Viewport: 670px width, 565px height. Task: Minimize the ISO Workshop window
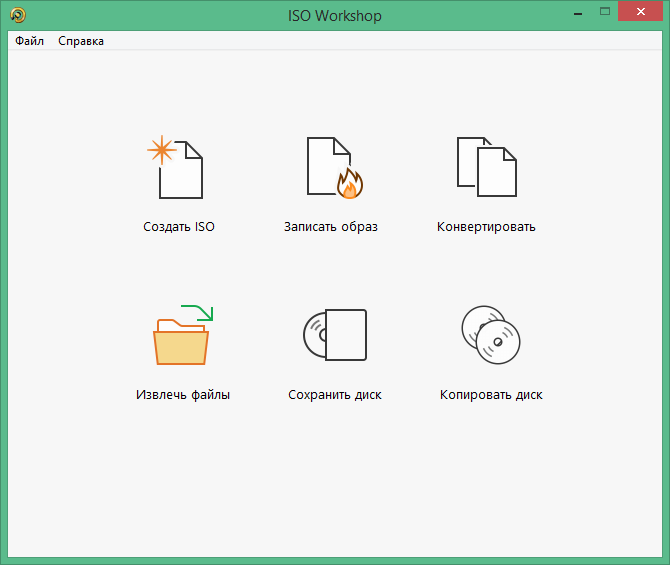pos(577,12)
